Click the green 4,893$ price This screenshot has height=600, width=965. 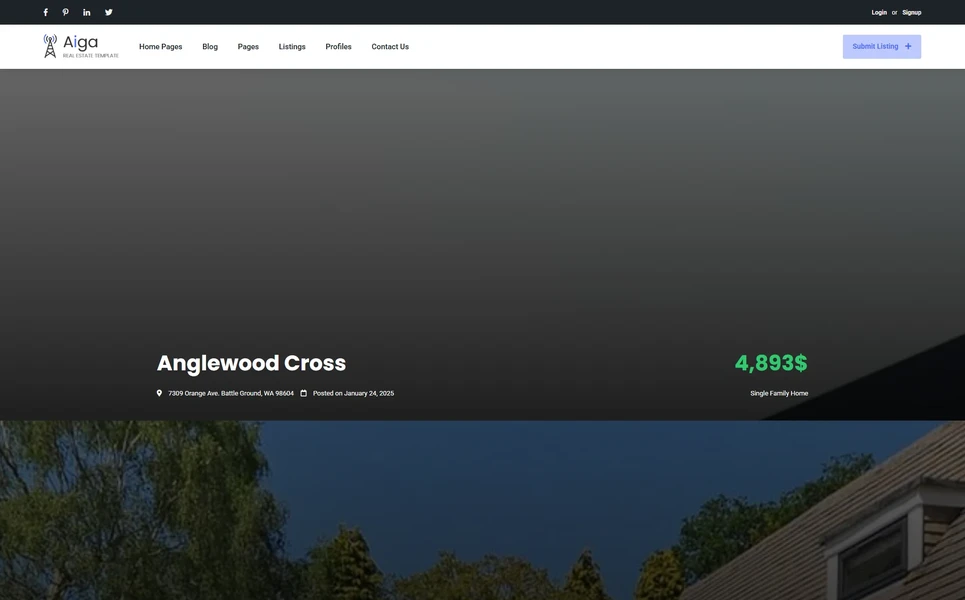tap(771, 362)
